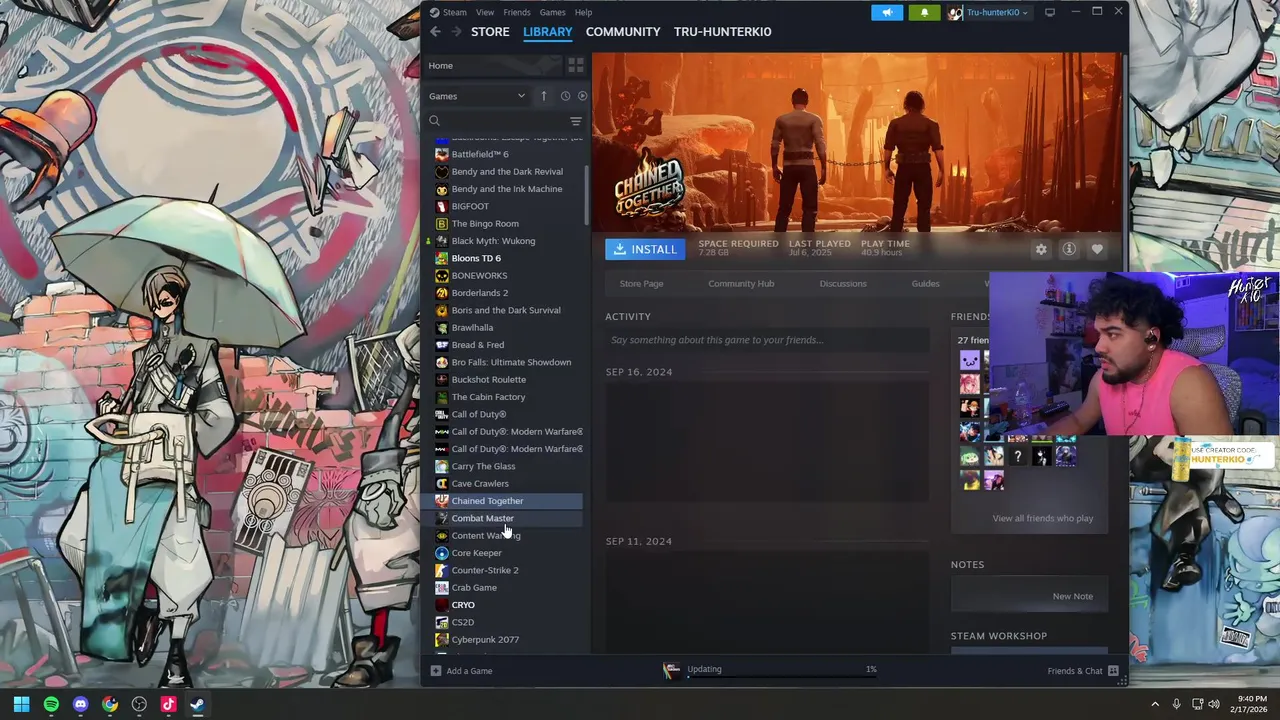Select the BIGFOOT game icon
1280x720 pixels.
tap(442, 206)
